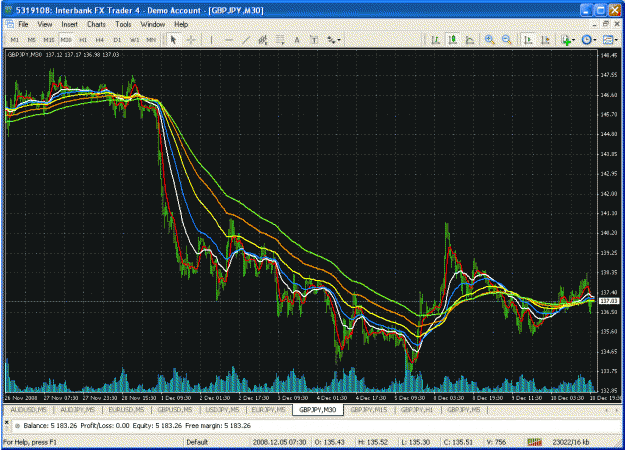Pick the Draw Vertical Line tool
The height and width of the screenshot is (450, 625).
tap(211, 39)
